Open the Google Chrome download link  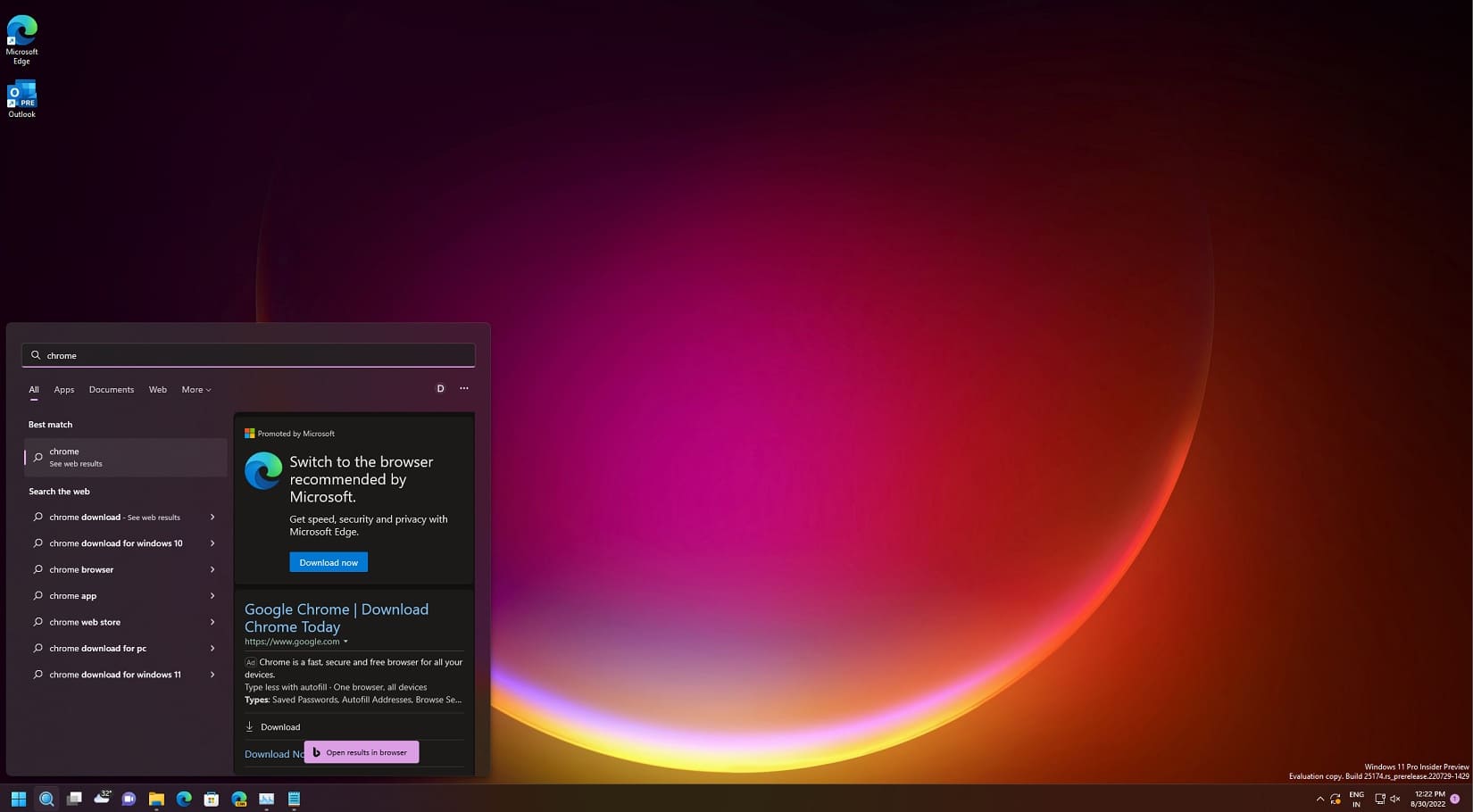[x=337, y=617]
